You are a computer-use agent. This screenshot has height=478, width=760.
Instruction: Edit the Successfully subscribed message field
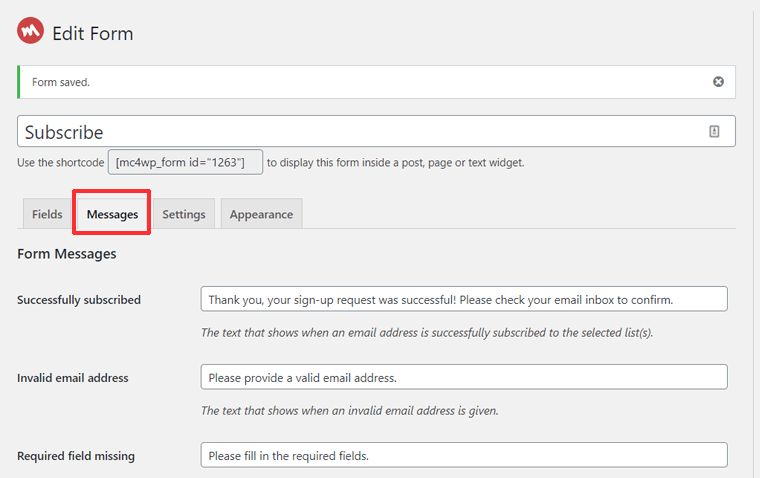[x=464, y=299]
